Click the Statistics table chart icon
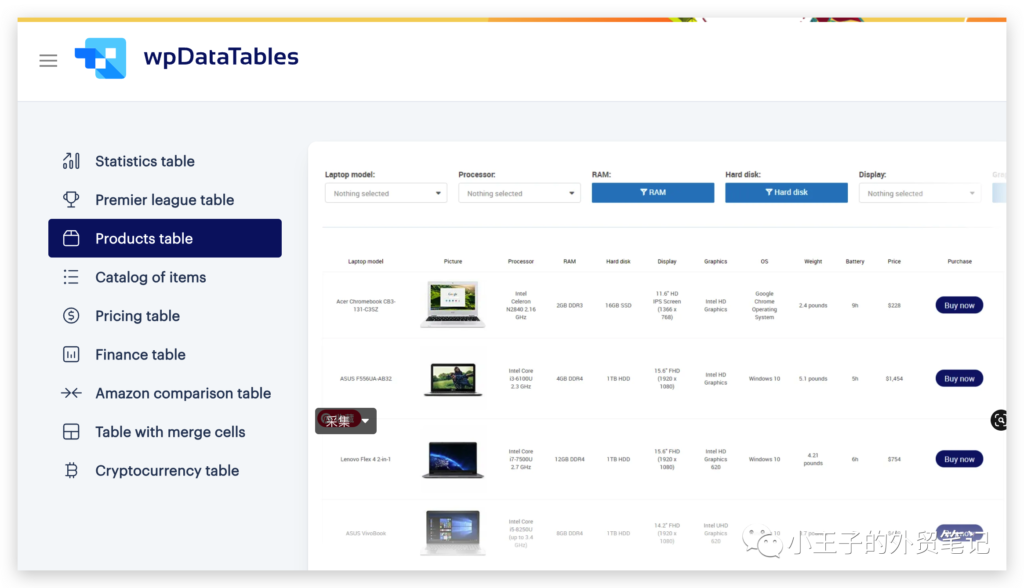 pos(71,161)
